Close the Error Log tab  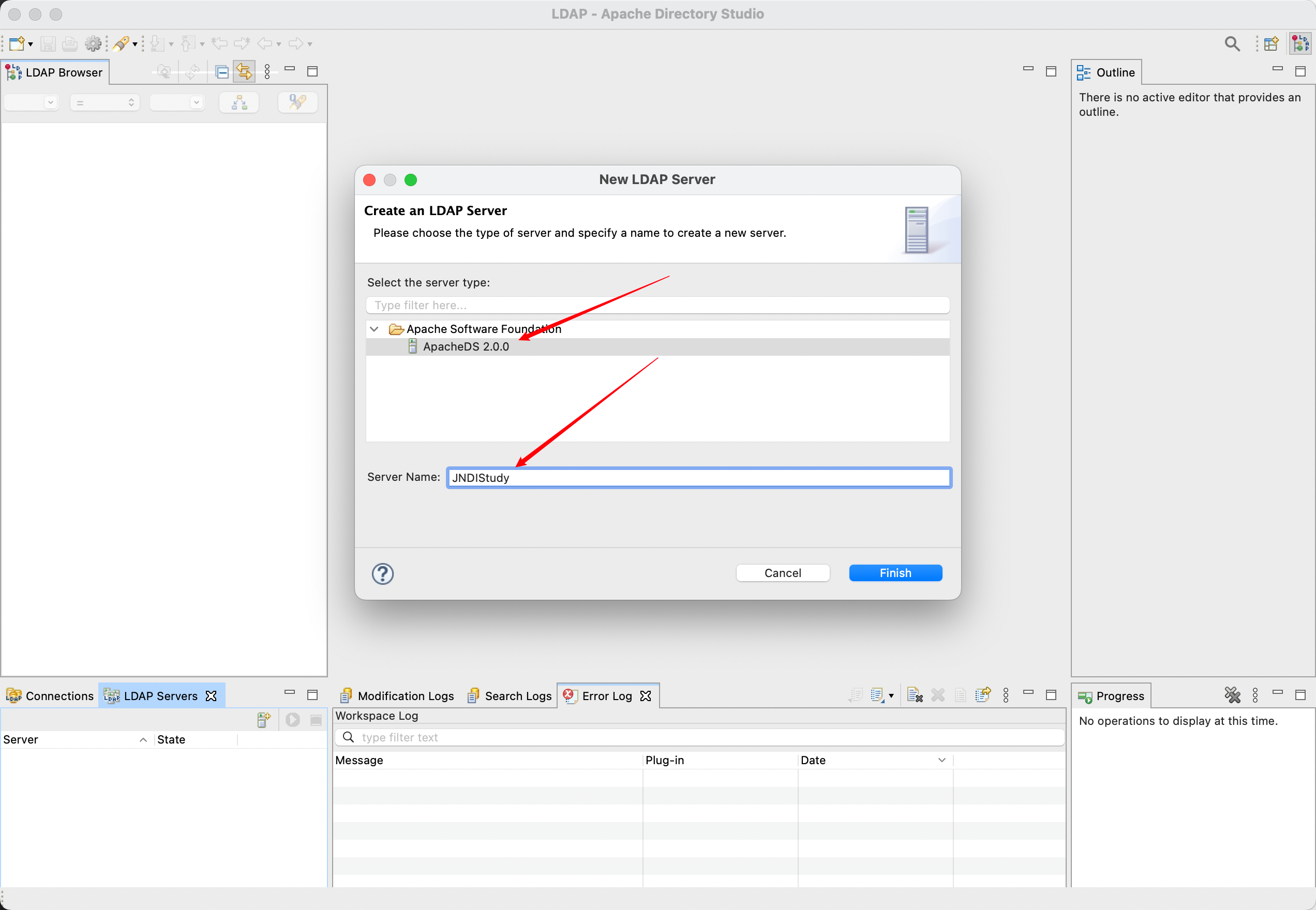[x=645, y=695]
